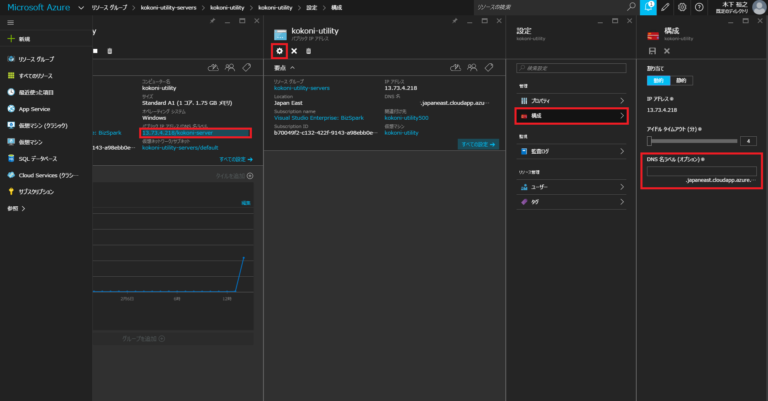Click the kokoni-utility 仮想マシン link

point(402,133)
